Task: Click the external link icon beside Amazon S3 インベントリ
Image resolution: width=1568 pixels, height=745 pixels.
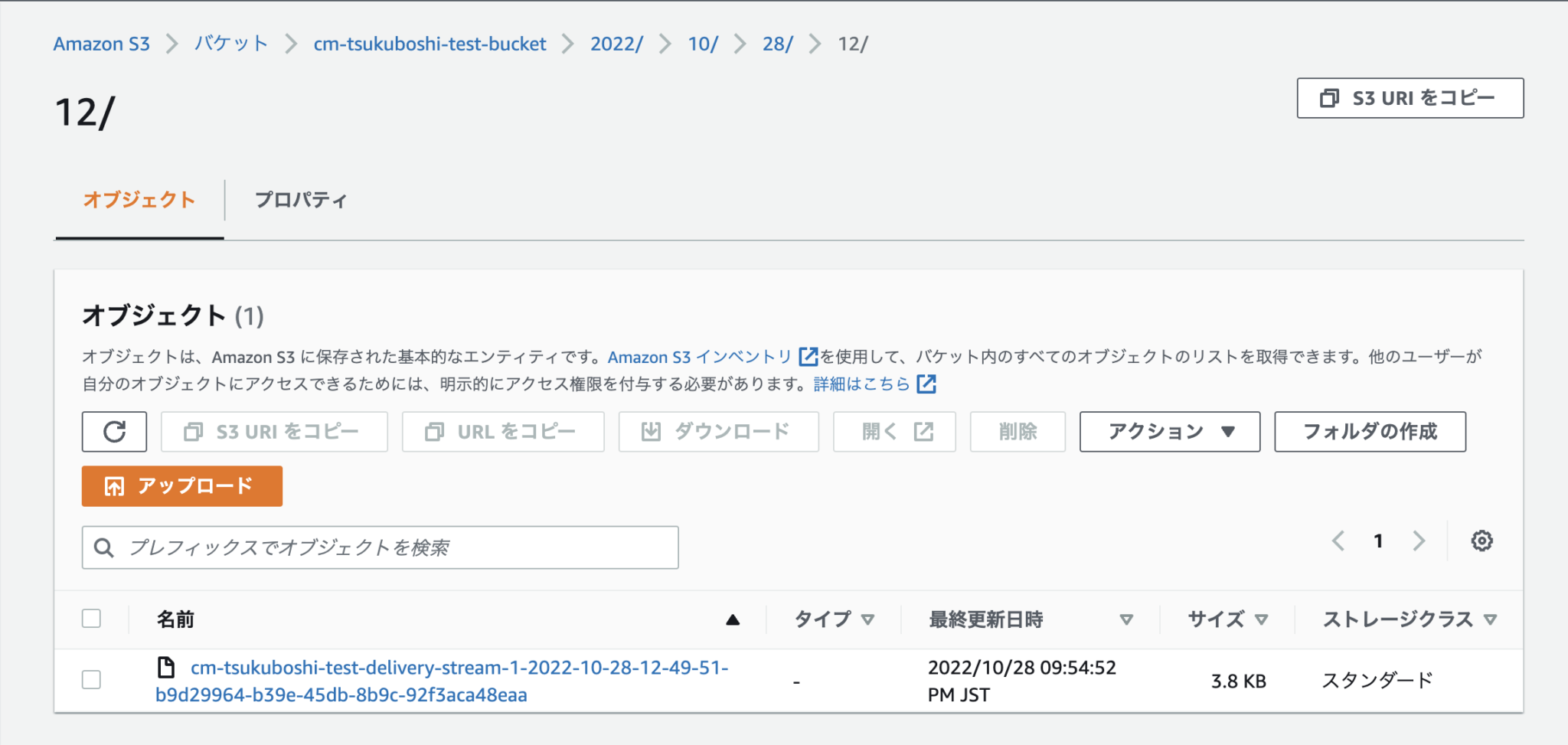Action: point(808,356)
